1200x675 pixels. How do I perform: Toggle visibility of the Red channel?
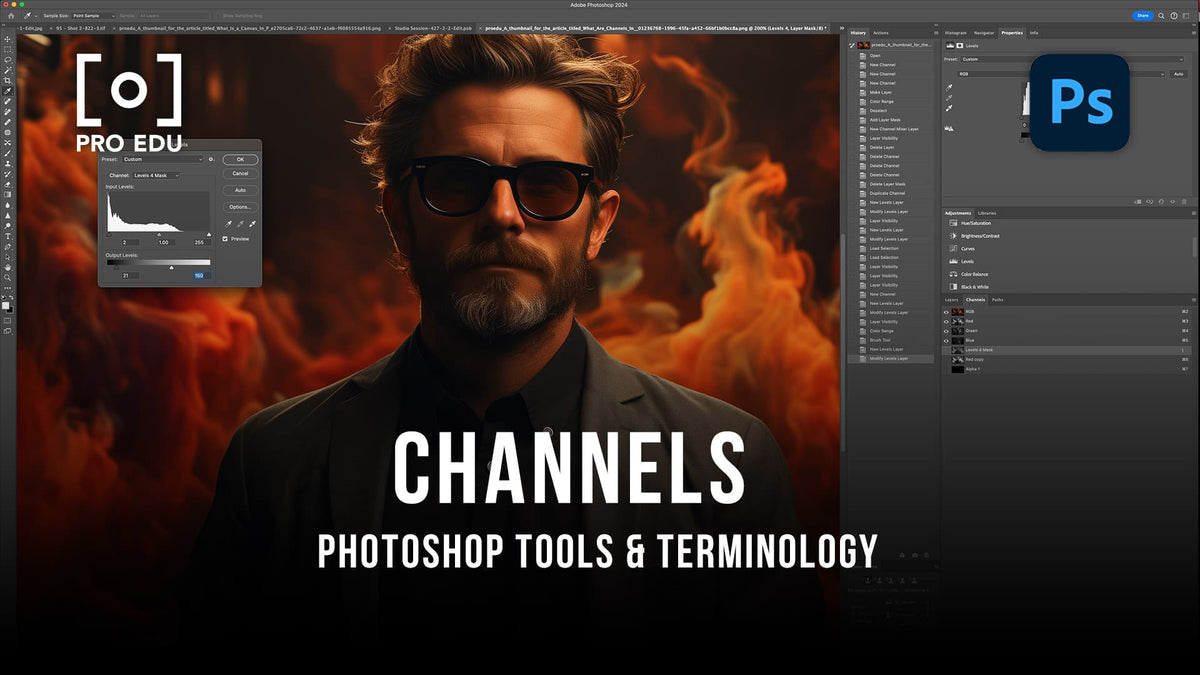click(x=947, y=321)
